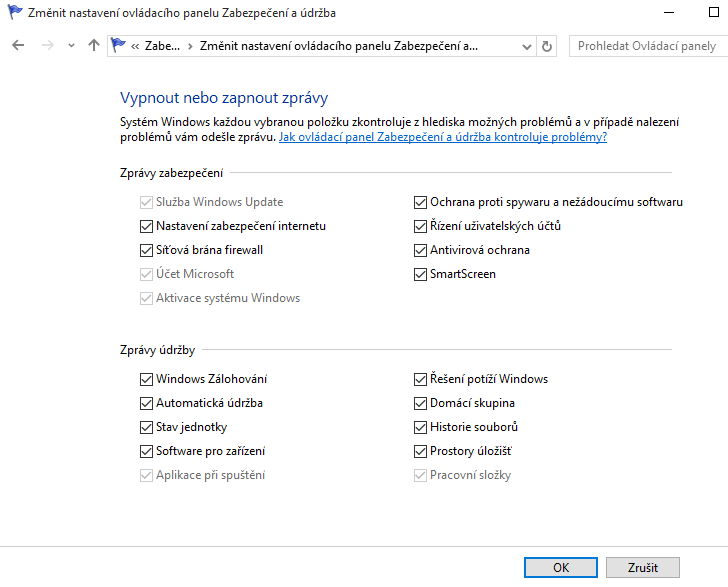Toggle Historie souborů checkbox

click(x=420, y=427)
